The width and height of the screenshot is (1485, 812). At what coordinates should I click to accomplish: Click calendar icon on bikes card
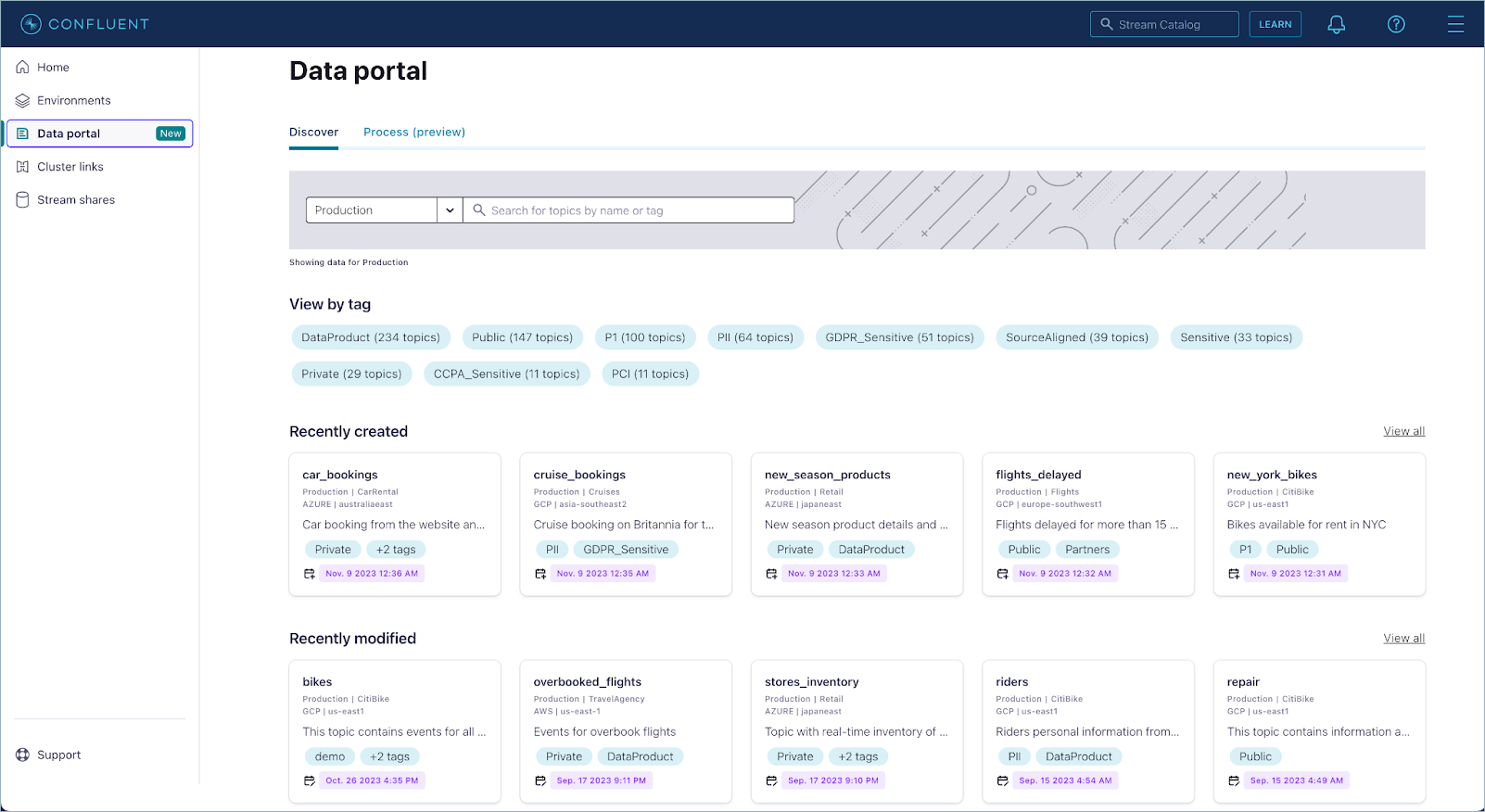coord(310,780)
